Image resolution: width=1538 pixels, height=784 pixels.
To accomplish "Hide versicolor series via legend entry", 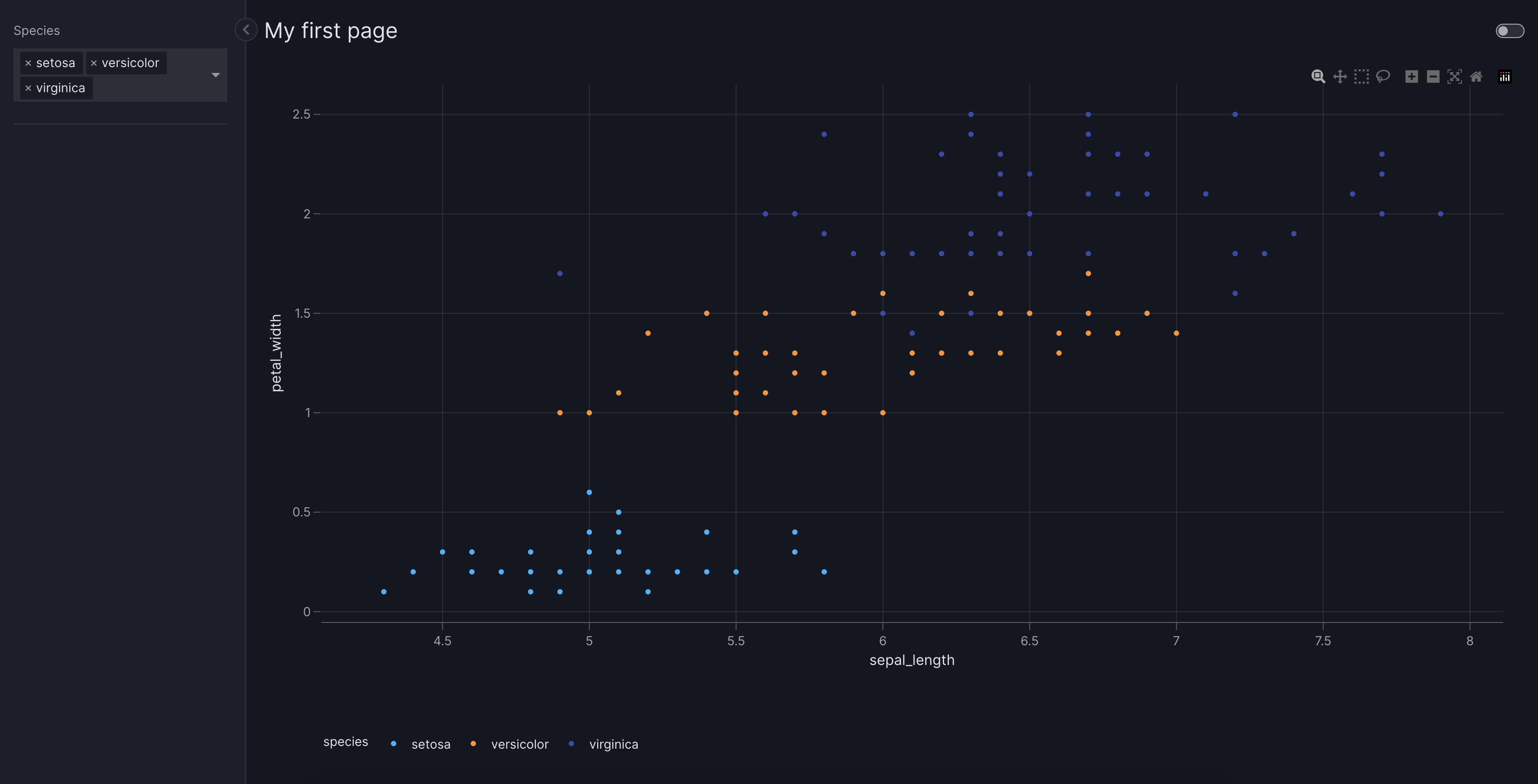I will tap(519, 744).
